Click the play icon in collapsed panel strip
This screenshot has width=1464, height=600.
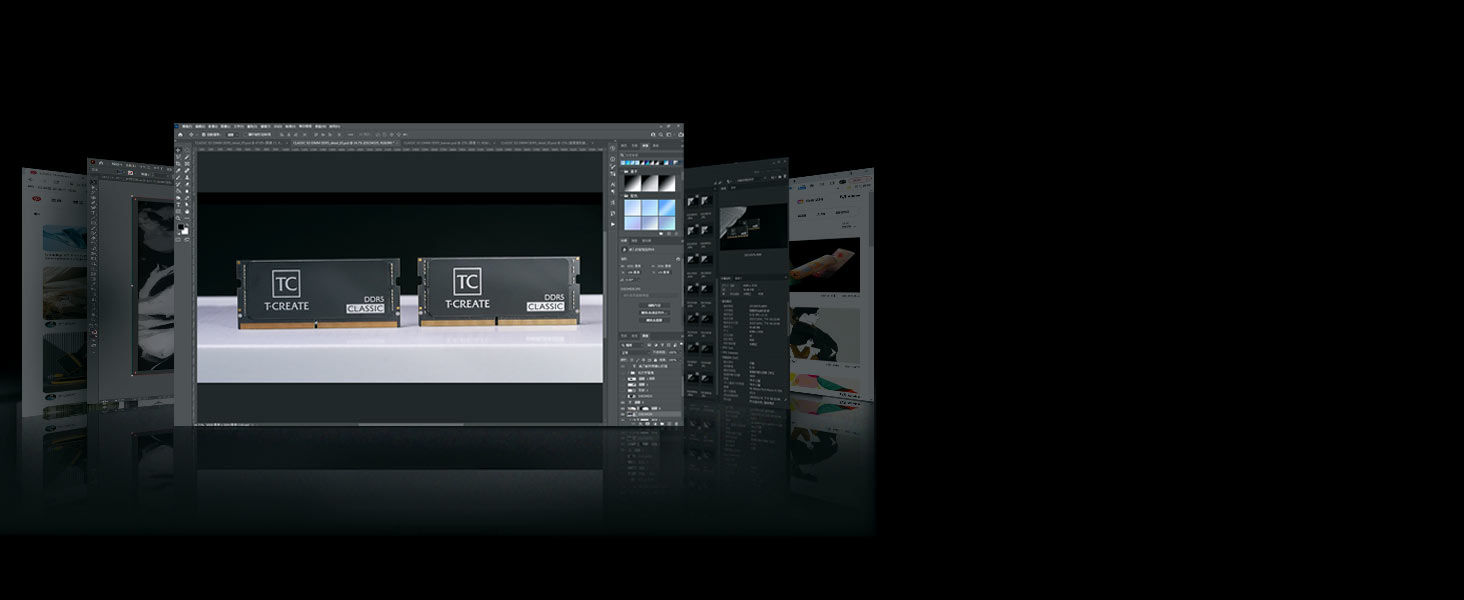click(613, 224)
